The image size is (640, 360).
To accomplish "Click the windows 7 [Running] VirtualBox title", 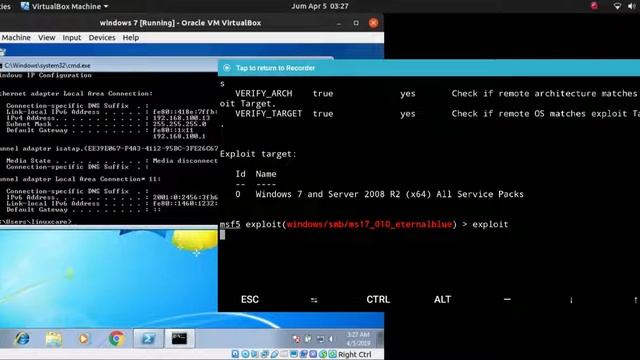I will point(180,23).
